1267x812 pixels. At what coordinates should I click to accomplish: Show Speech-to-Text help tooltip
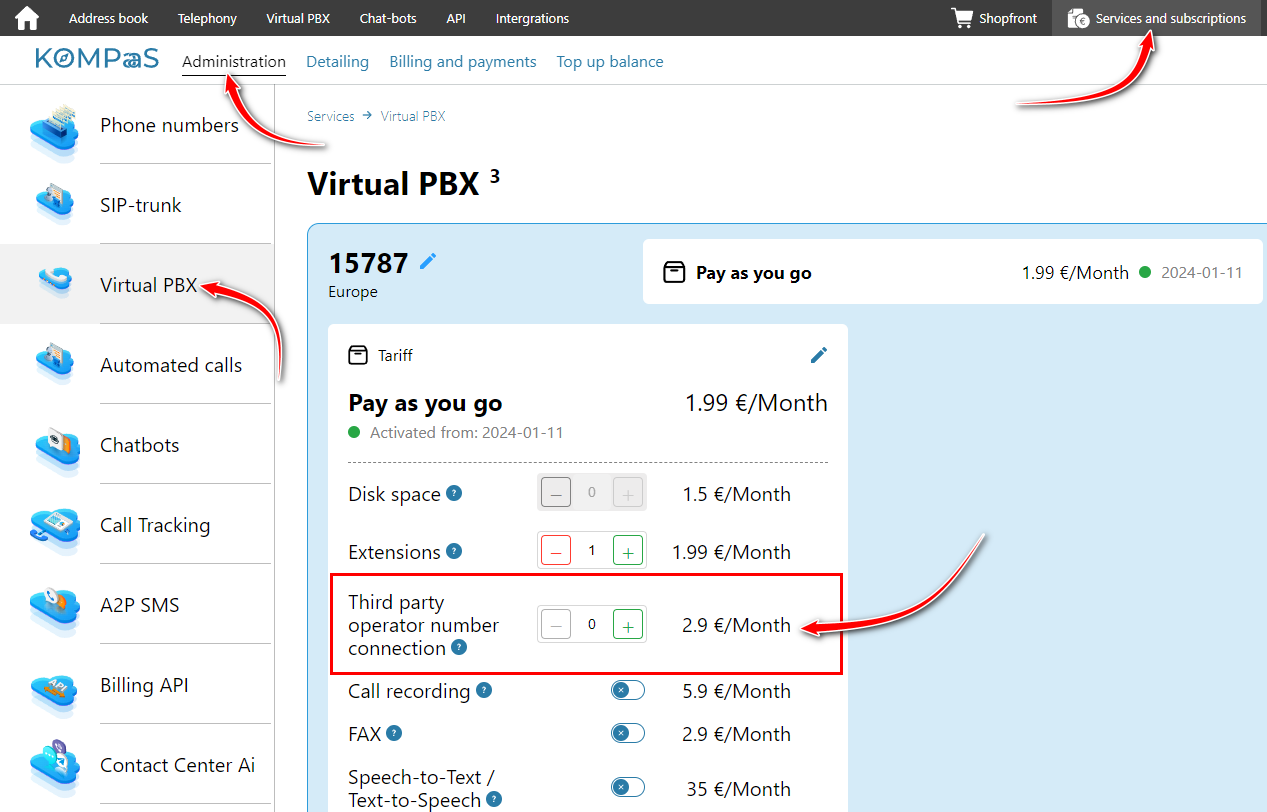click(494, 799)
